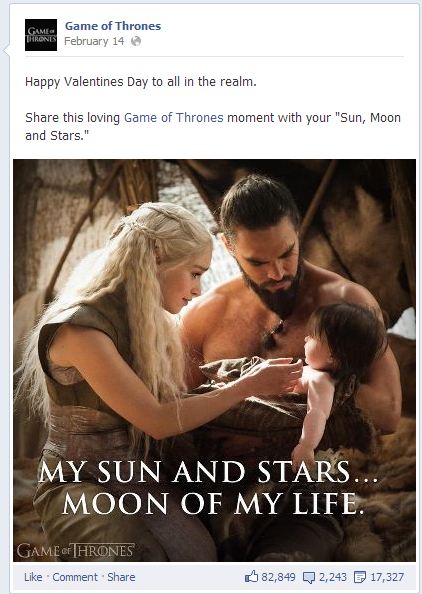
Task: Follow the inline Game of Thrones link in post text
Action: (x=174, y=118)
